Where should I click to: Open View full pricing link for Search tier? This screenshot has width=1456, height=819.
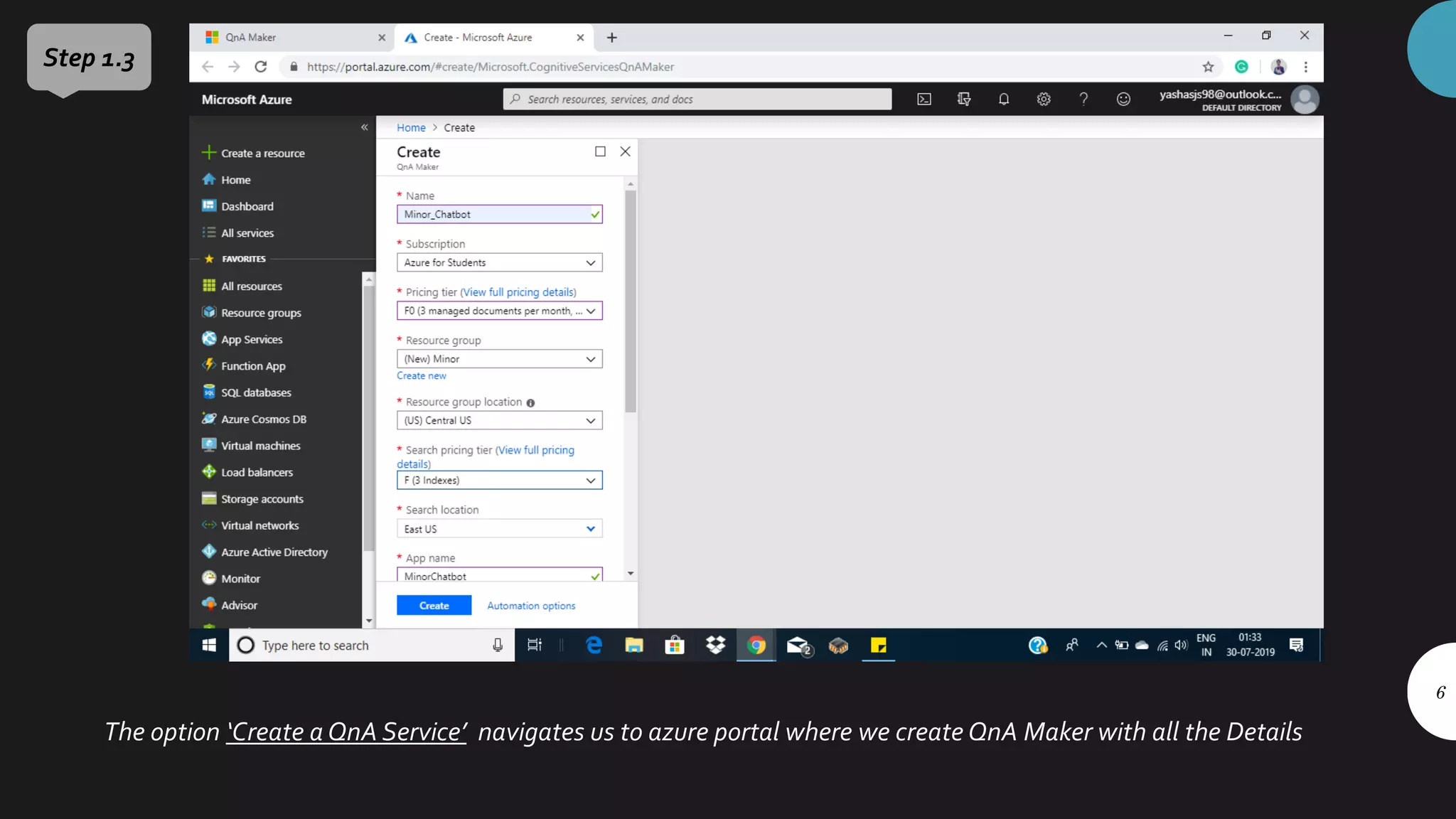[486, 457]
